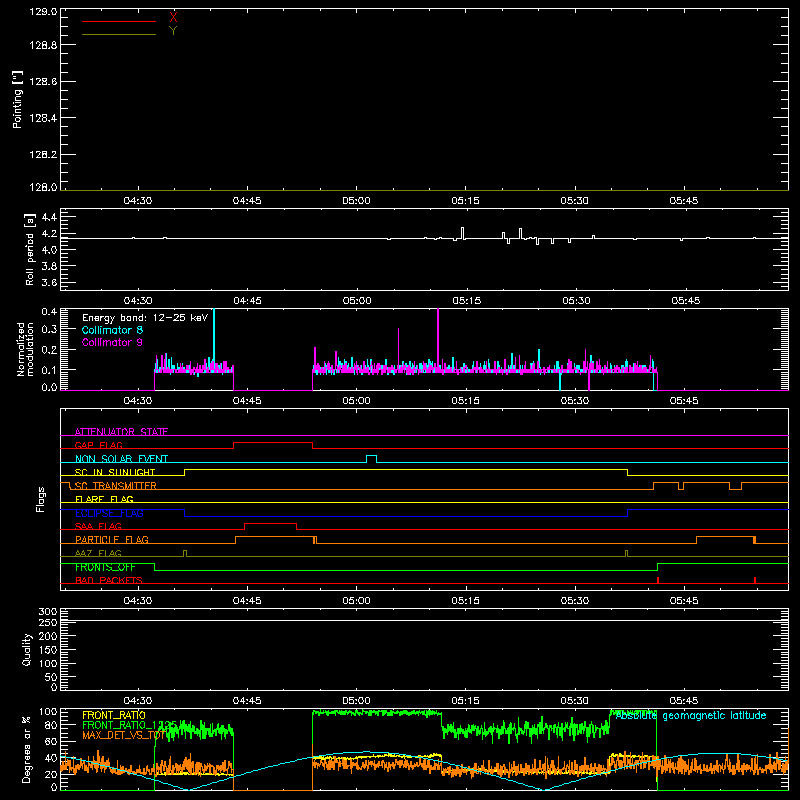Click the magenta 'Collimator 9' legend text
The height and width of the screenshot is (800, 800).
click(112, 342)
